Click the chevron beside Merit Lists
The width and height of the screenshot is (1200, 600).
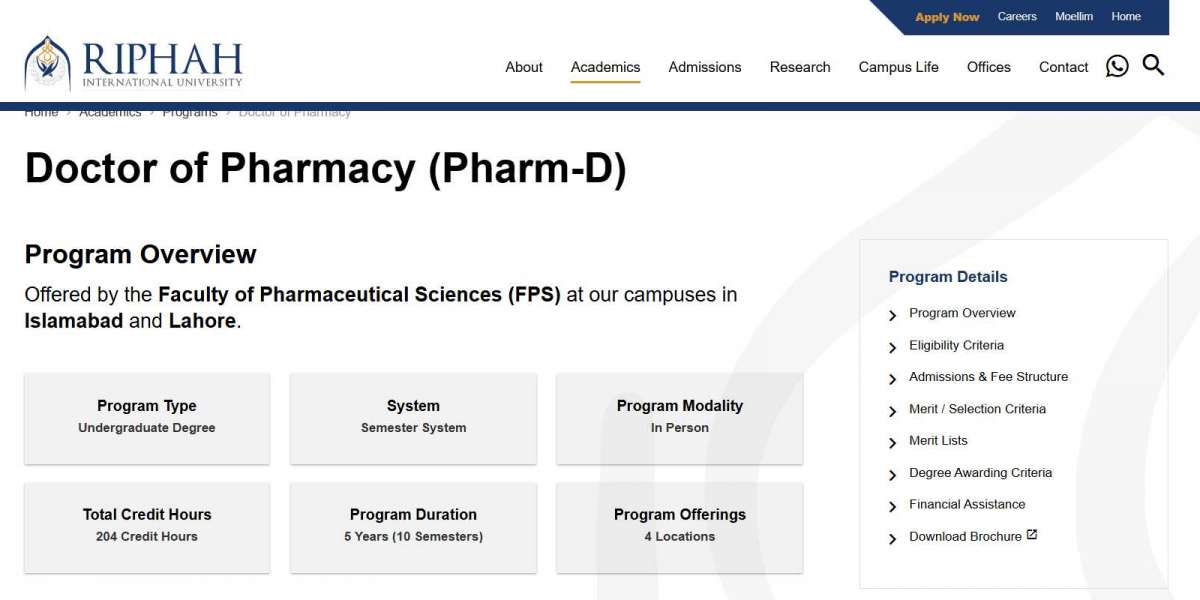tap(893, 442)
